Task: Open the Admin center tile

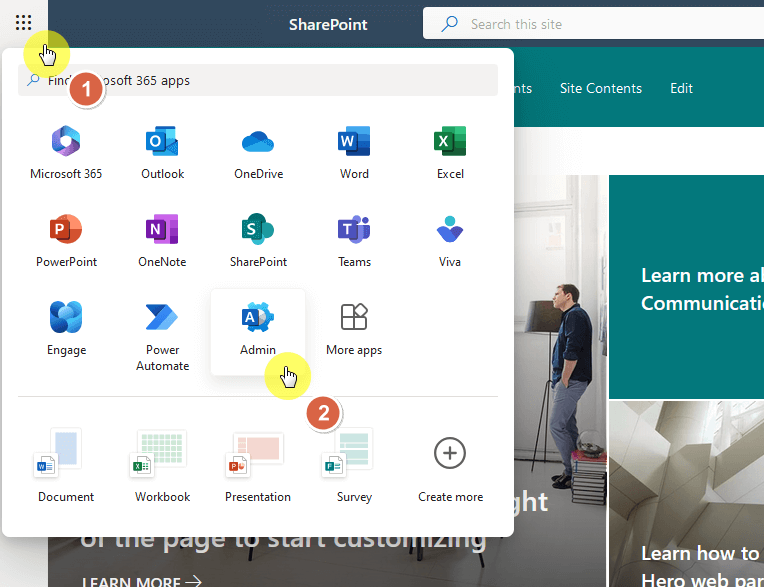Action: point(258,331)
